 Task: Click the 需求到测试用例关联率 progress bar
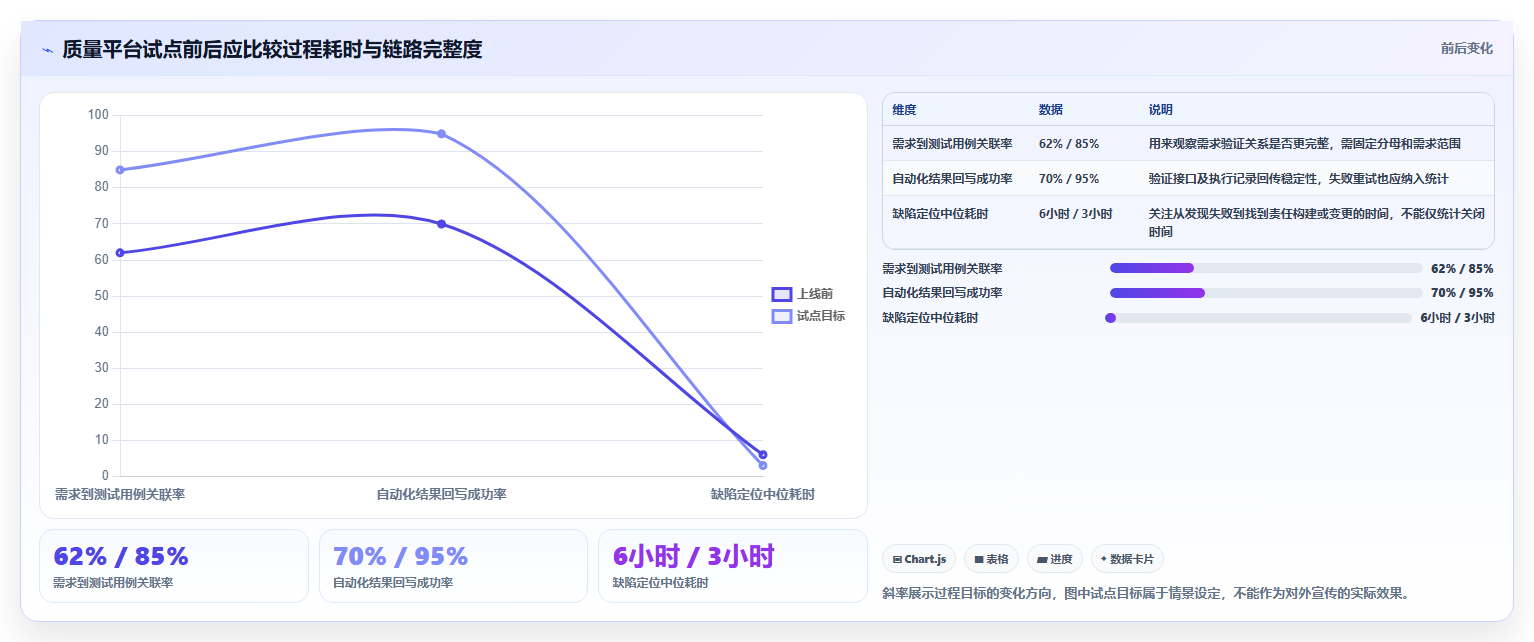[1266, 268]
